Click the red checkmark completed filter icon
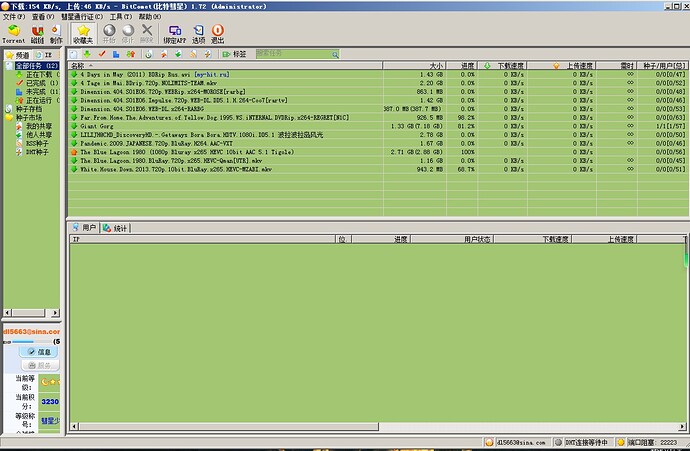This screenshot has height=451, width=690. [102, 54]
